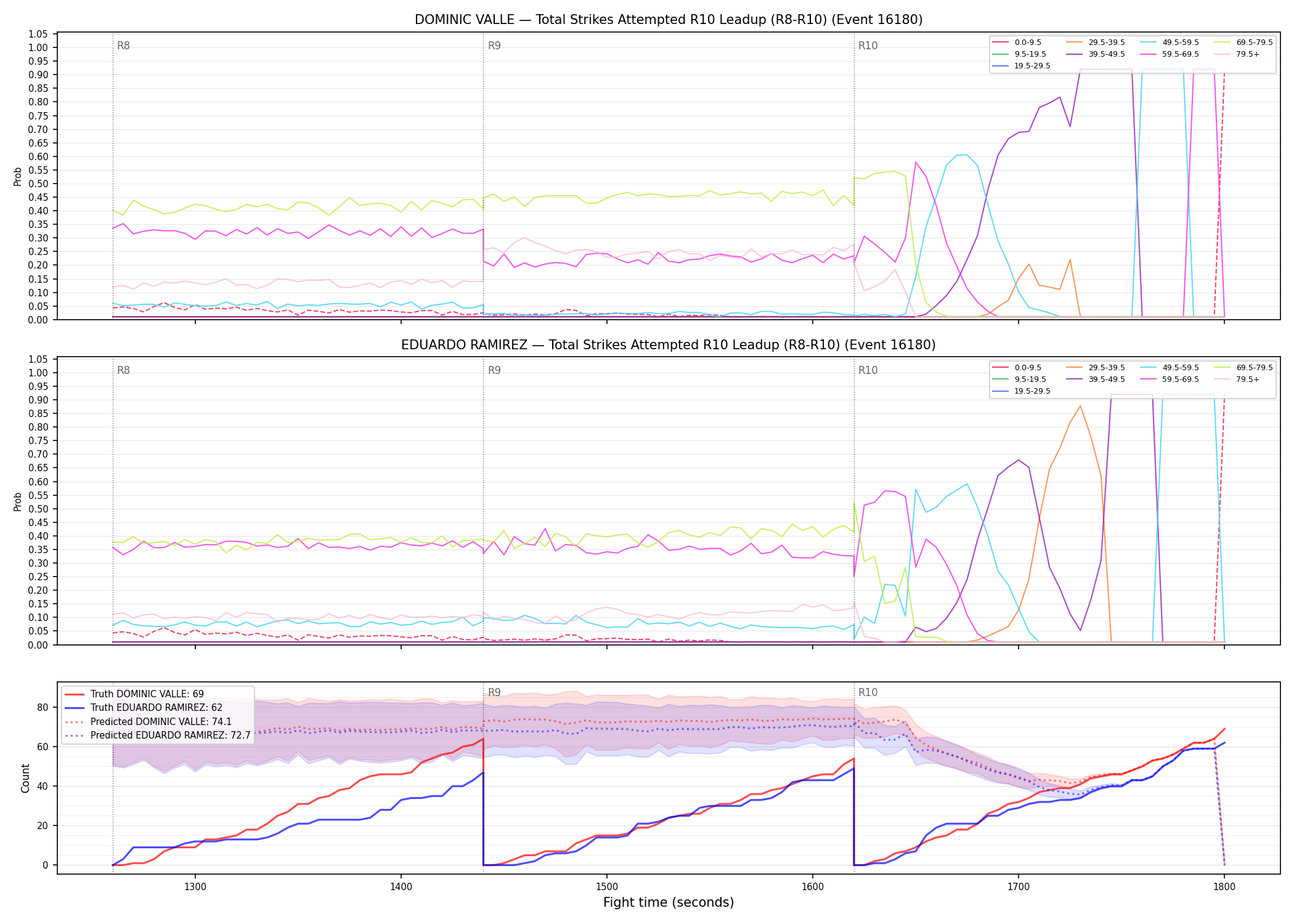This screenshot has height=924, width=1294.
Task: Click the 1800 x-axis tick label
Action: (x=1224, y=887)
